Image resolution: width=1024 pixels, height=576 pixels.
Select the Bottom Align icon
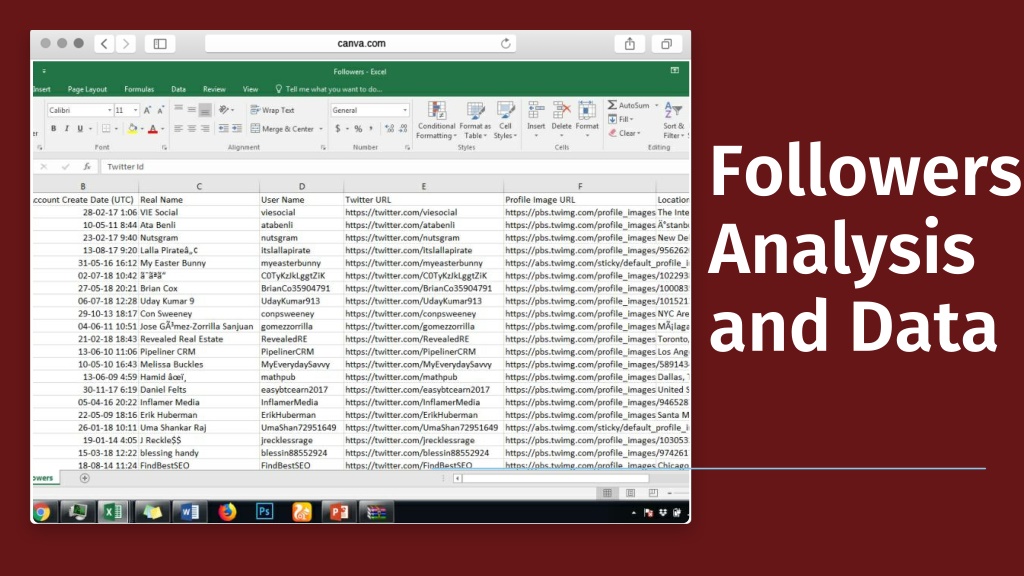(205, 110)
